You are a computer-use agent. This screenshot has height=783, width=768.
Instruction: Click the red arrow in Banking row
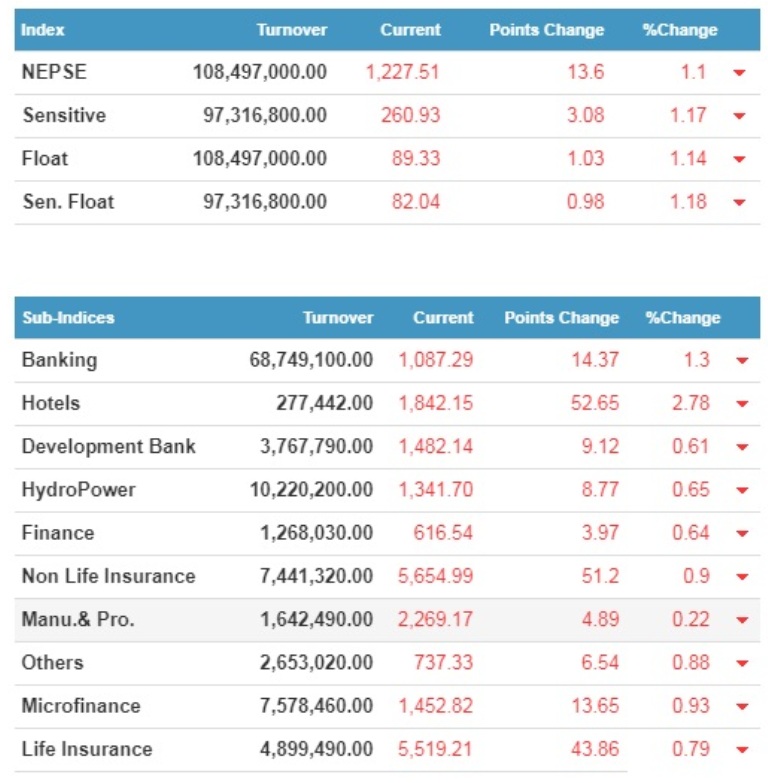[741, 361]
